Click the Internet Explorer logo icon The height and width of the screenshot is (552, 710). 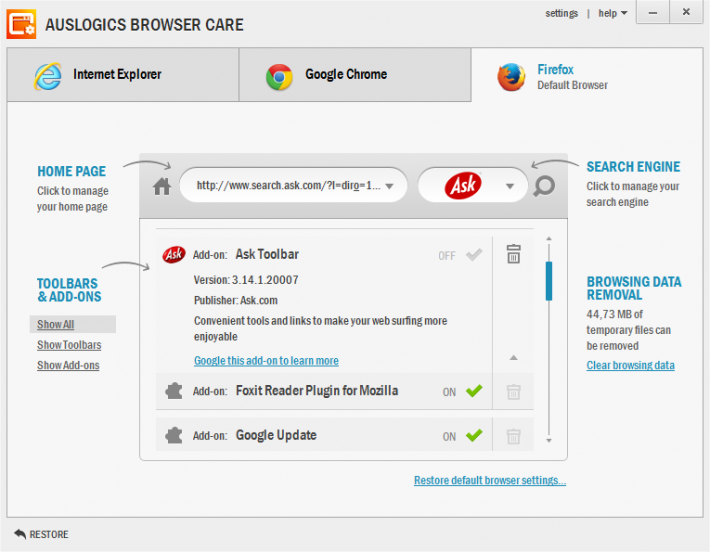click(x=48, y=76)
